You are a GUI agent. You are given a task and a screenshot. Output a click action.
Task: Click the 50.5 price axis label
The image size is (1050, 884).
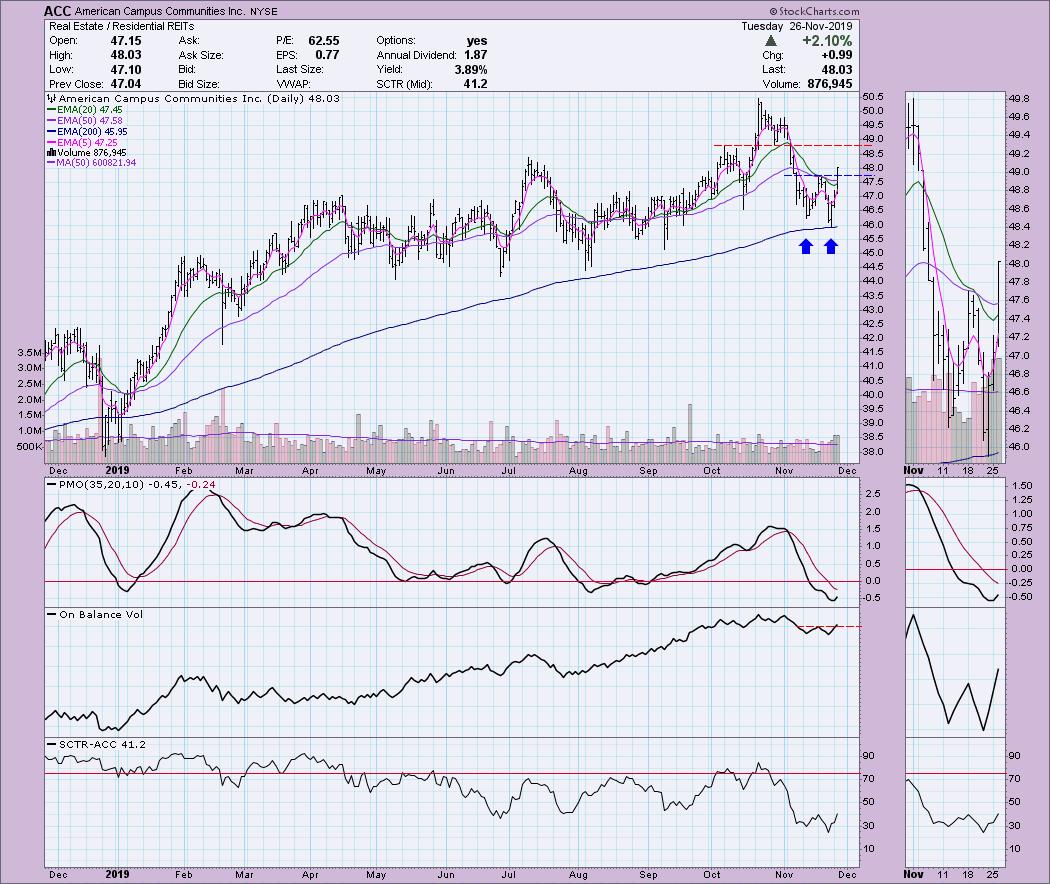pos(873,96)
